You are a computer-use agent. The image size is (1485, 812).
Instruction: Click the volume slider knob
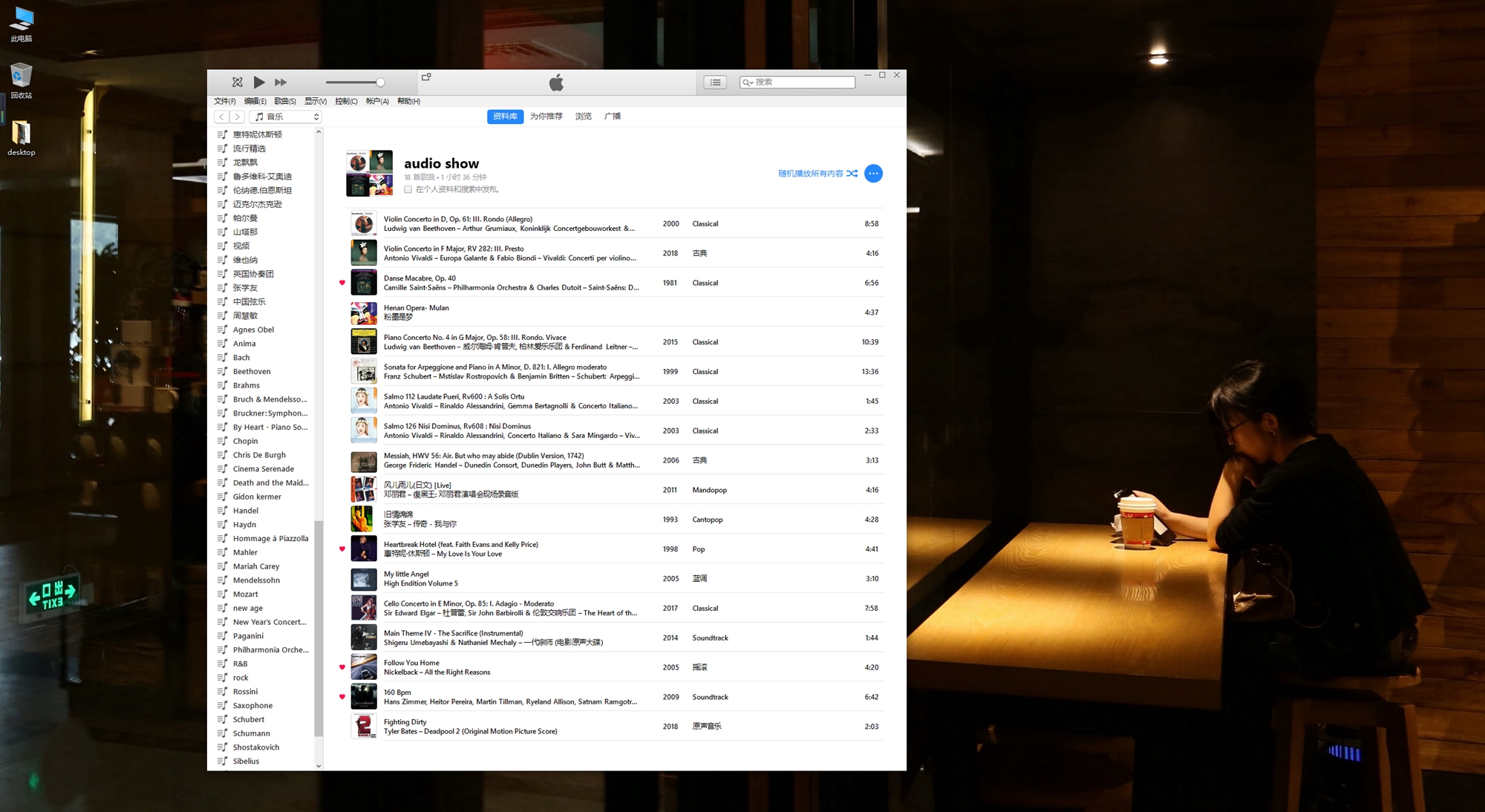click(x=380, y=82)
